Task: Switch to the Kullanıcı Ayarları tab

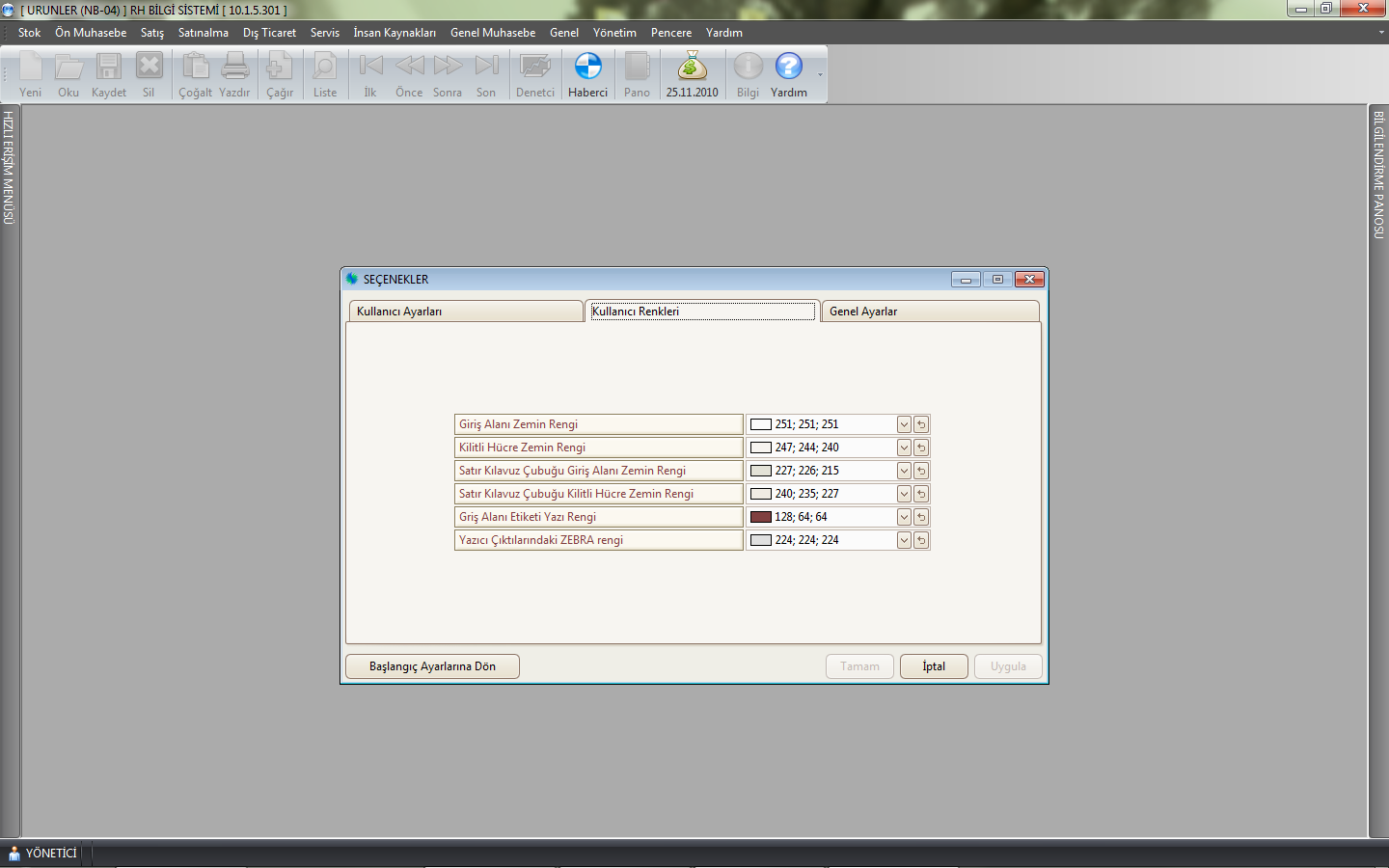Action: tap(465, 312)
